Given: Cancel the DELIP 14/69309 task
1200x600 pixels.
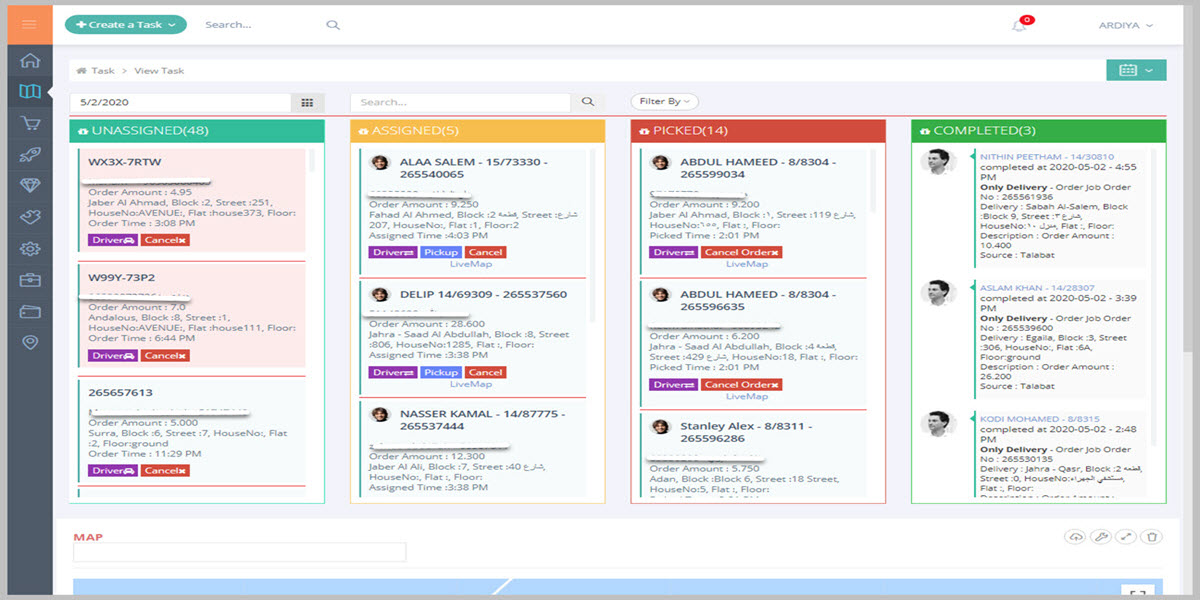Looking at the screenshot, I should pyautogui.click(x=485, y=372).
